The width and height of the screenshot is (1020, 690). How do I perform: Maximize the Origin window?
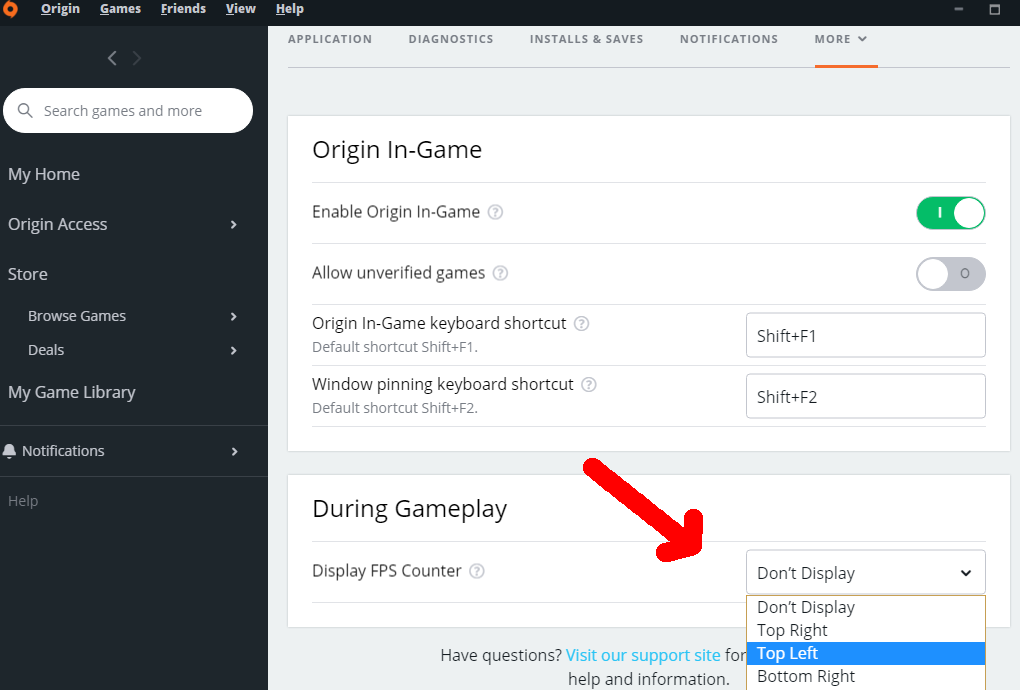coord(995,9)
